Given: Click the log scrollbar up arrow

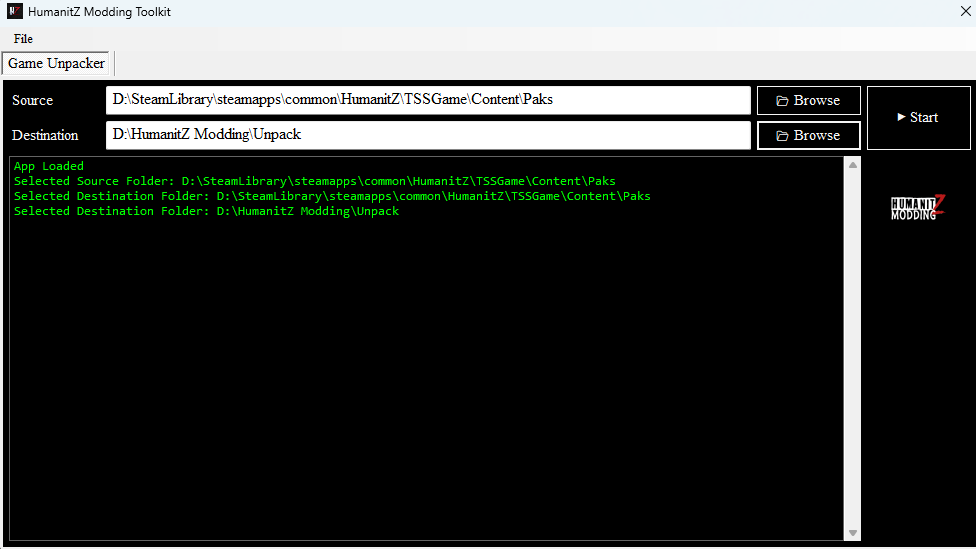Looking at the screenshot, I should 853,165.
